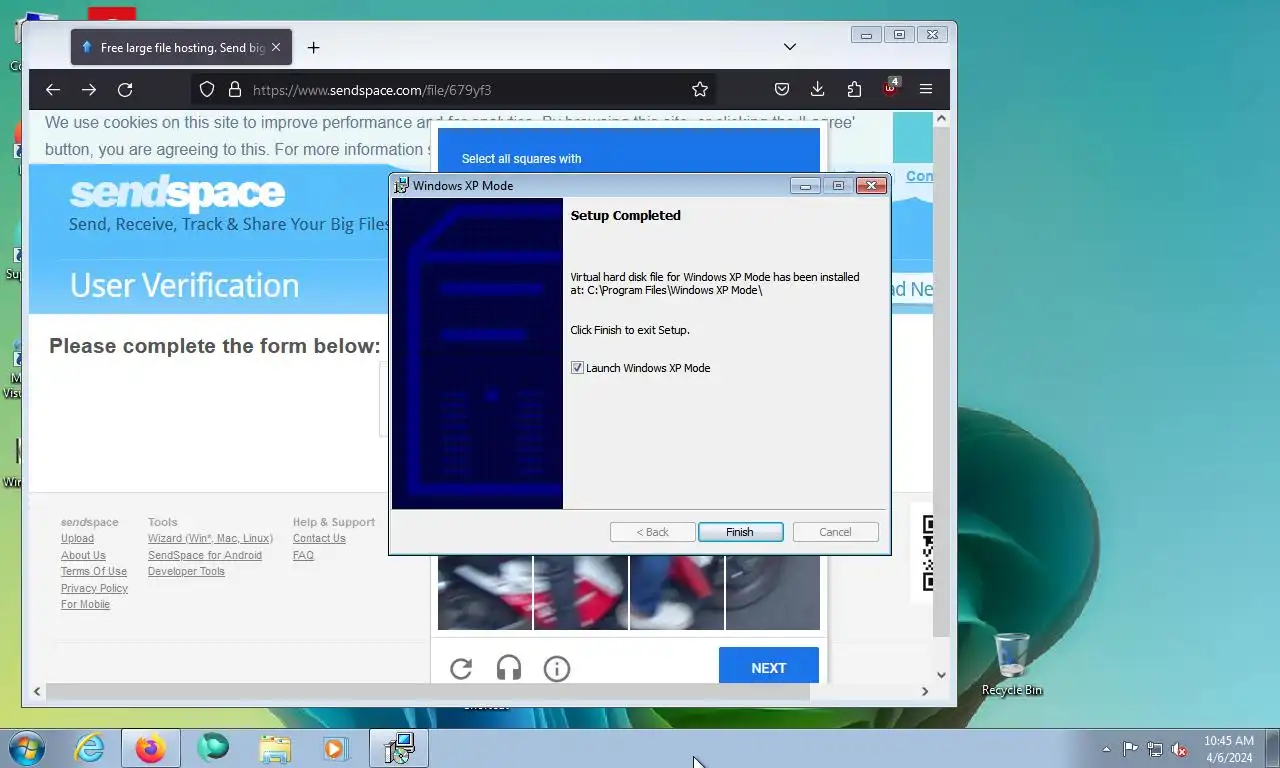Go forward a page in Firefox
This screenshot has width=1280, height=768.
coord(89,90)
